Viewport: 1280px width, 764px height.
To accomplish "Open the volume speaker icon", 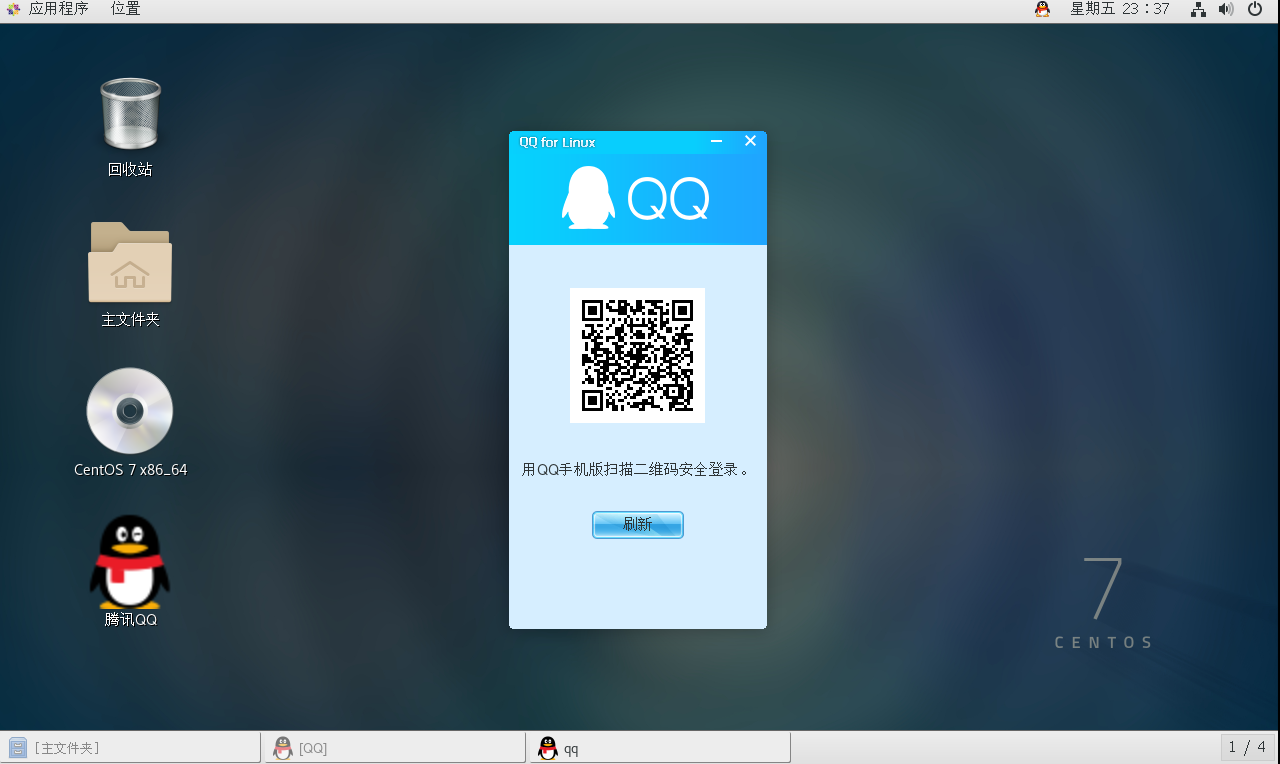I will pos(1226,9).
